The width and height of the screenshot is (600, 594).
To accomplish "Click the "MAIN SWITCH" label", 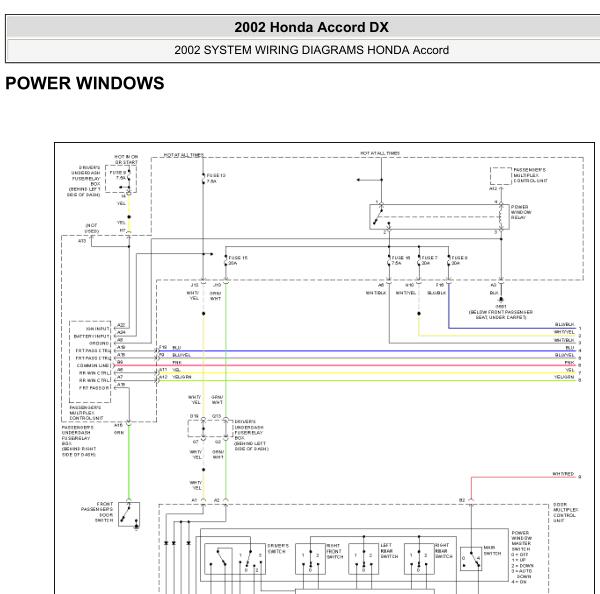I will [492, 550].
